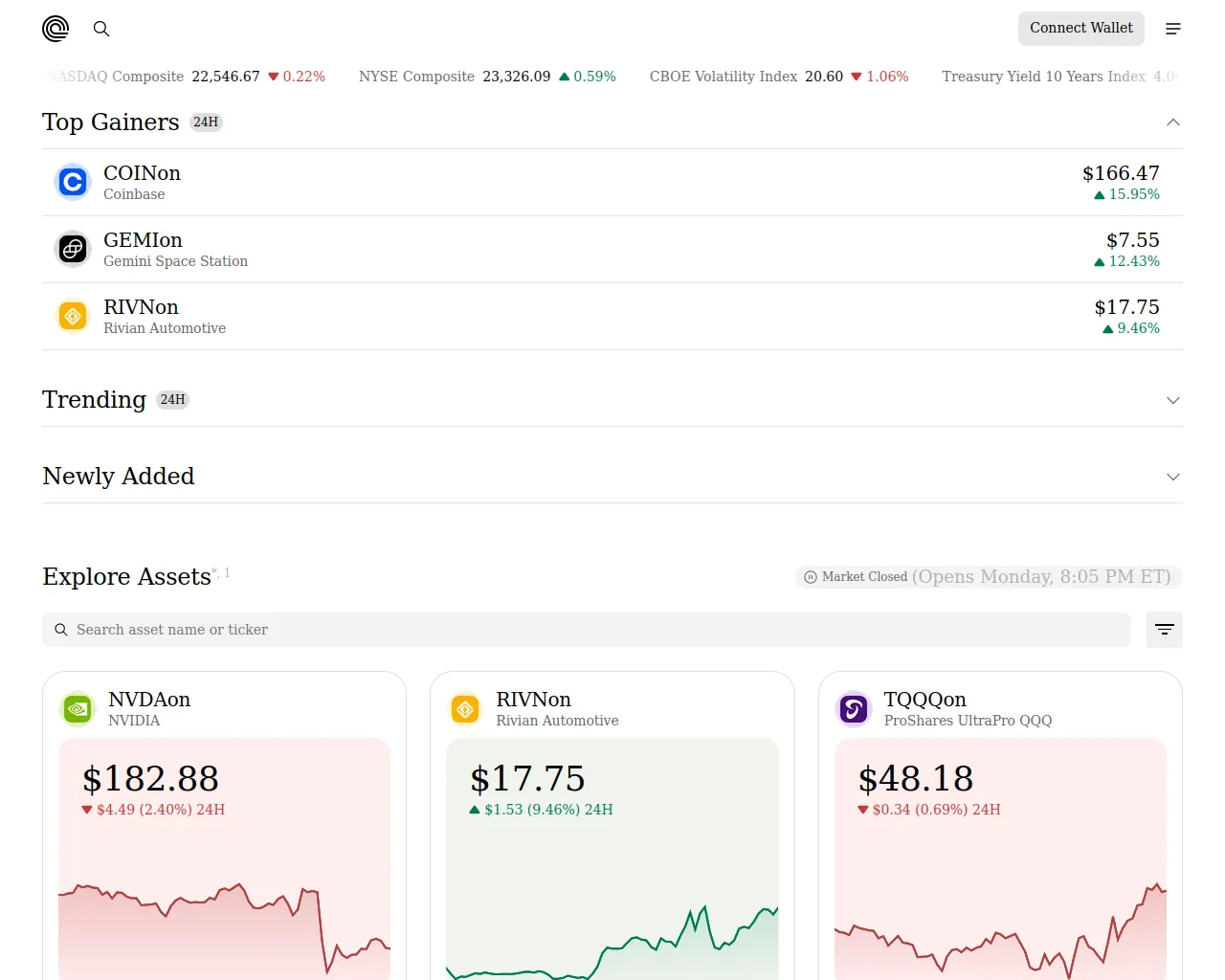1225x980 pixels.
Task: Click the NASDAQ Composite ticker
Action: pyautogui.click(x=186, y=77)
